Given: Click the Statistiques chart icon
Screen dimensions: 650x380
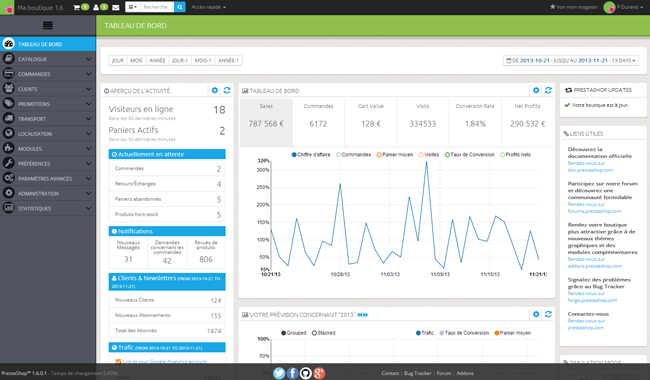Looking at the screenshot, I should point(8,208).
